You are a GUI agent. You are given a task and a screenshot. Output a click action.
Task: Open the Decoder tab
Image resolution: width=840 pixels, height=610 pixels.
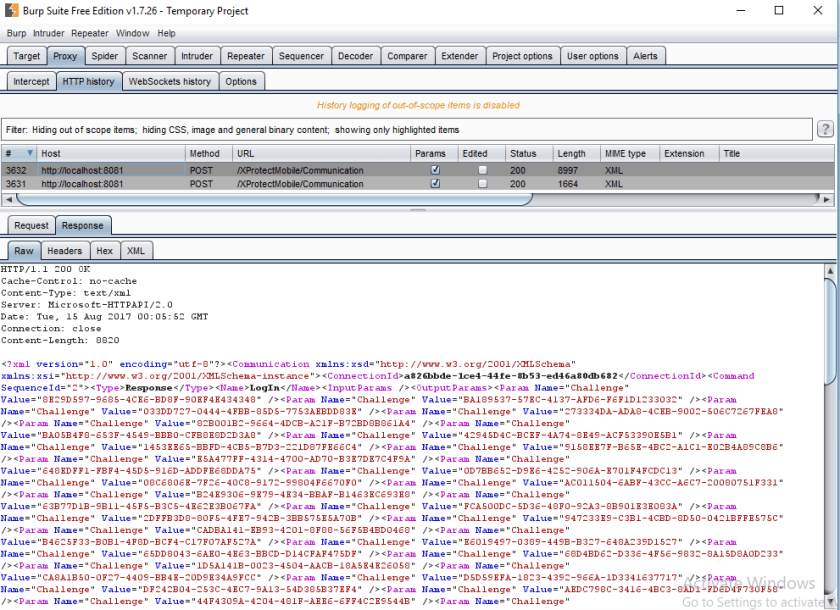pyautogui.click(x=355, y=57)
